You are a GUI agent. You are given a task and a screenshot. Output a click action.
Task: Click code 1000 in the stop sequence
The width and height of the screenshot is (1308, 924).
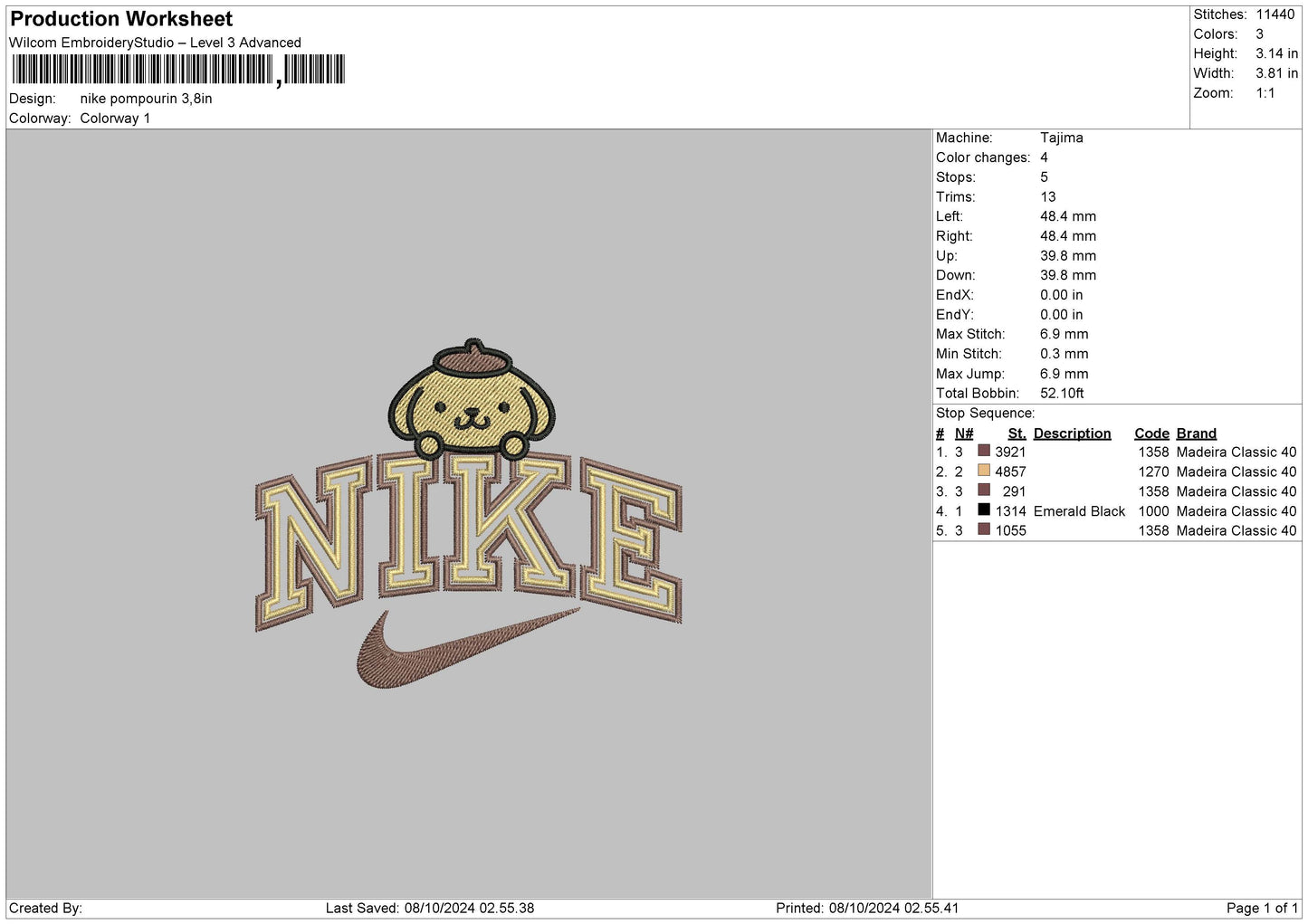(x=1153, y=511)
